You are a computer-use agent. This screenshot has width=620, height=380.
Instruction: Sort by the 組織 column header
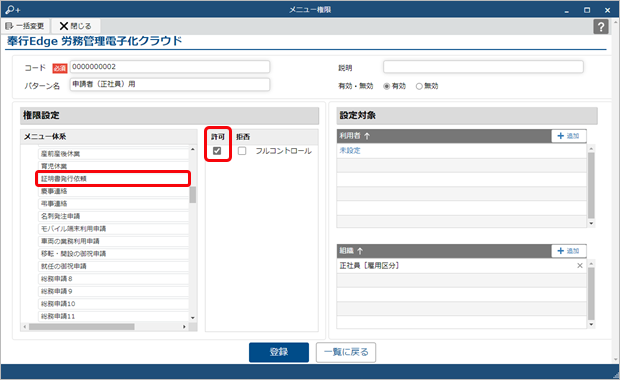coord(444,251)
